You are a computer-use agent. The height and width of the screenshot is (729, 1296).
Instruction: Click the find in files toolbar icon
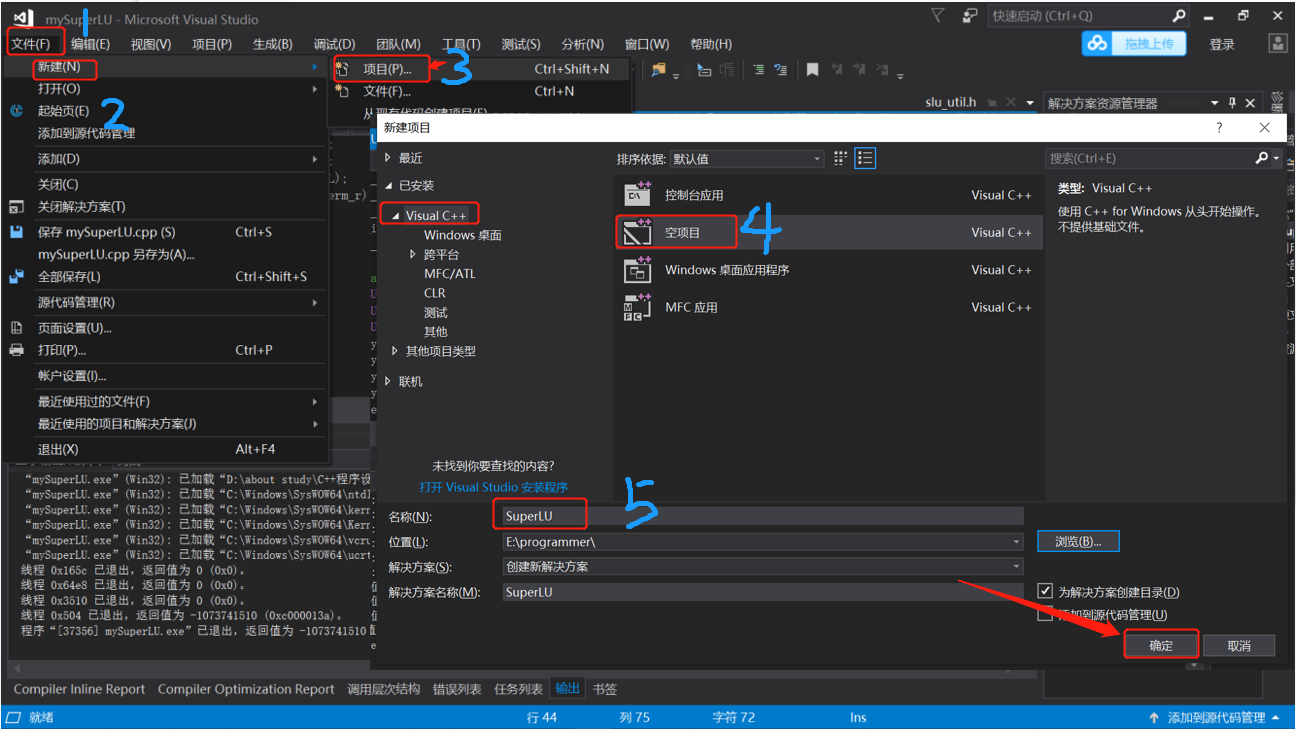coord(659,70)
